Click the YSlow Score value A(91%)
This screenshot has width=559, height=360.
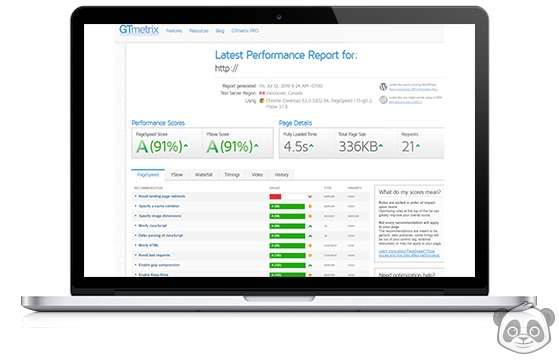point(230,146)
